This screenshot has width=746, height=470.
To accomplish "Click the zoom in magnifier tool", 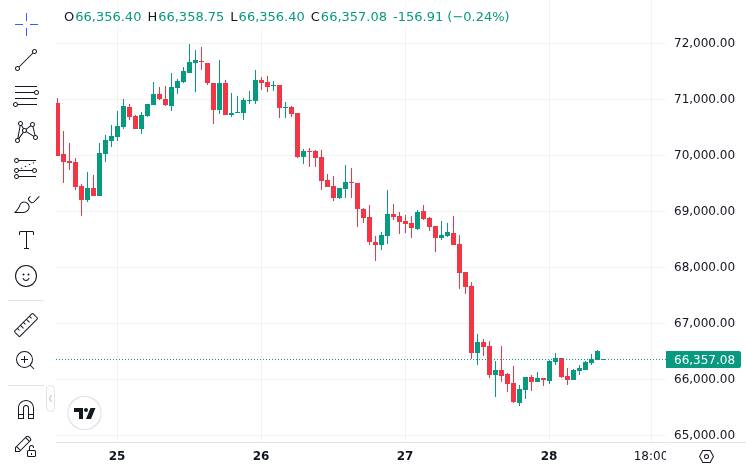I will pyautogui.click(x=26, y=361).
